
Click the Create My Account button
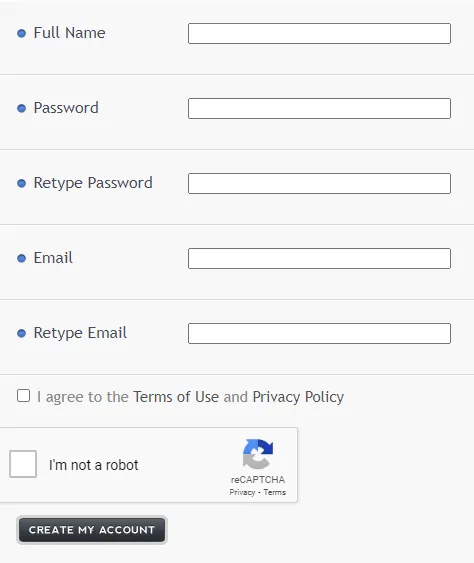pyautogui.click(x=92, y=530)
